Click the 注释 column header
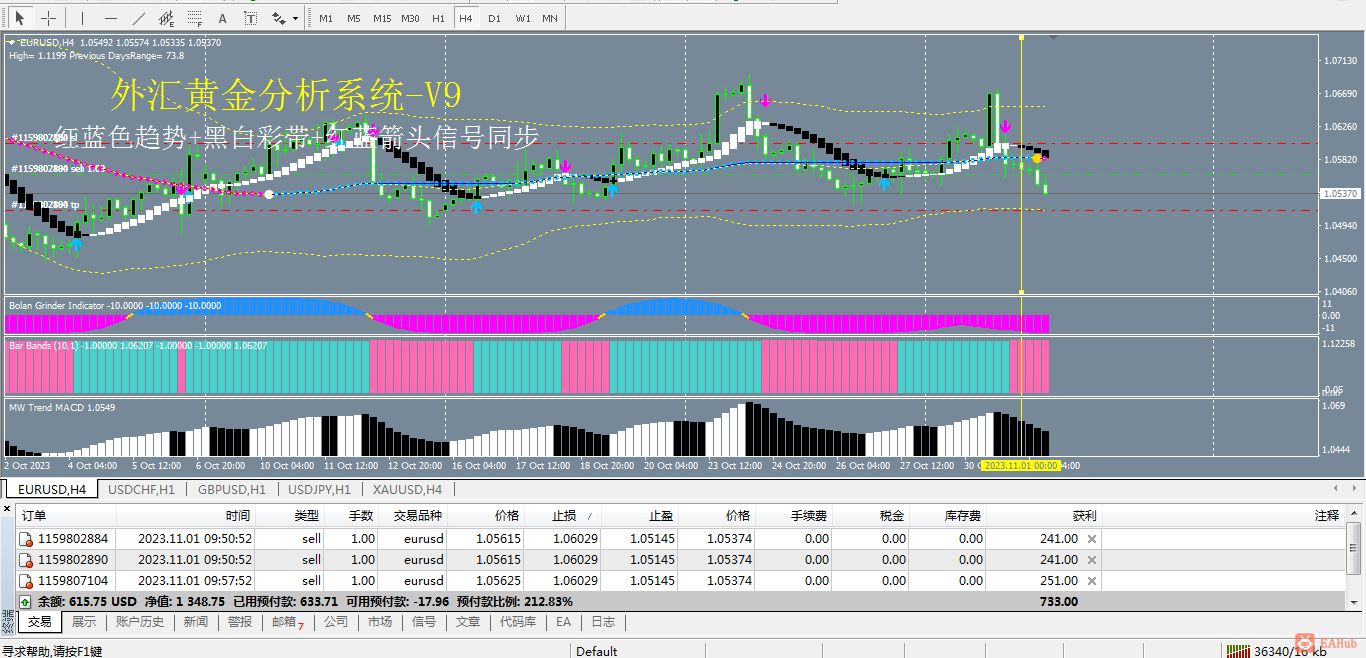Screen dimensions: 1366x658 [x=1224, y=515]
